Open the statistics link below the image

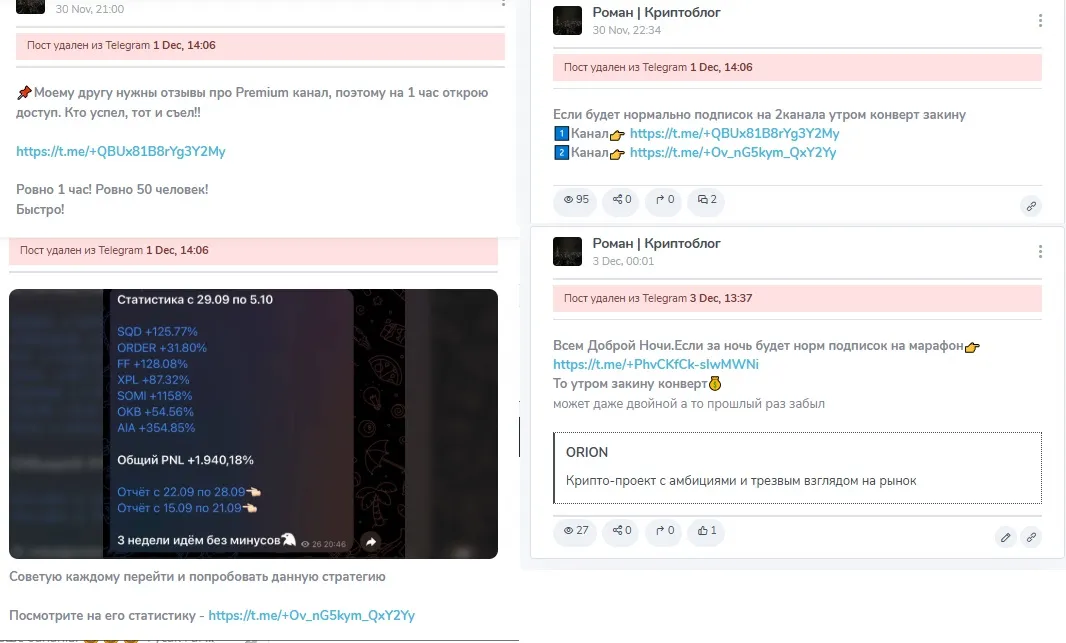[311, 616]
